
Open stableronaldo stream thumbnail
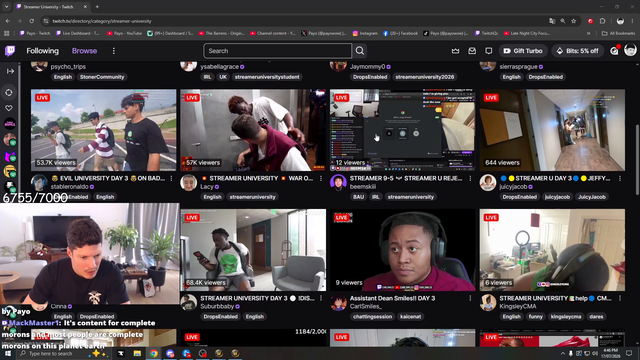104,130
